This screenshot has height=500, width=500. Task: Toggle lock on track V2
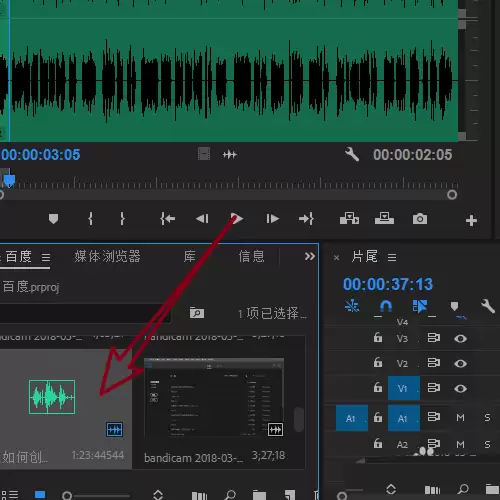[378, 362]
